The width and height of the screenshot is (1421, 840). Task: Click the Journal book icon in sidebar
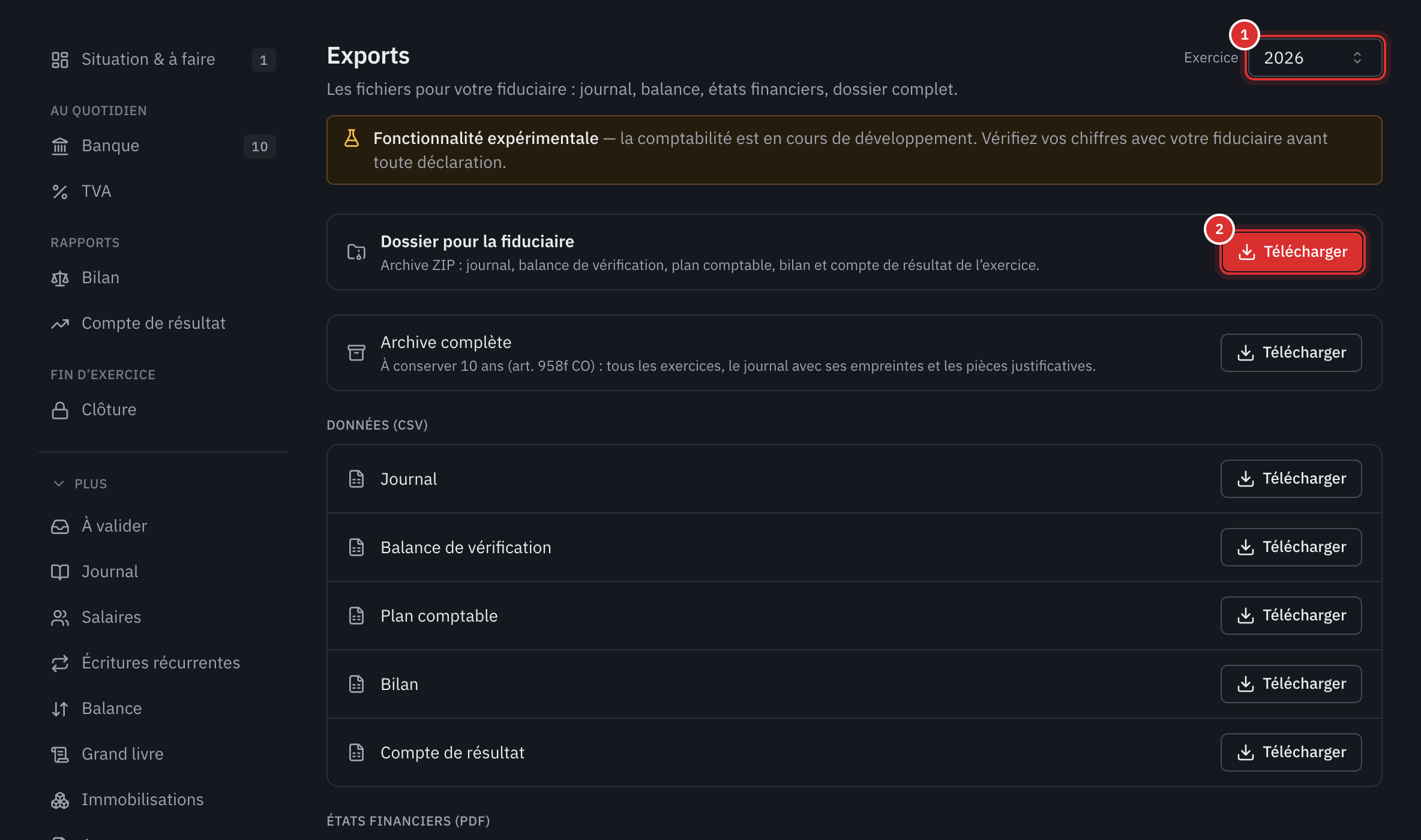60,572
